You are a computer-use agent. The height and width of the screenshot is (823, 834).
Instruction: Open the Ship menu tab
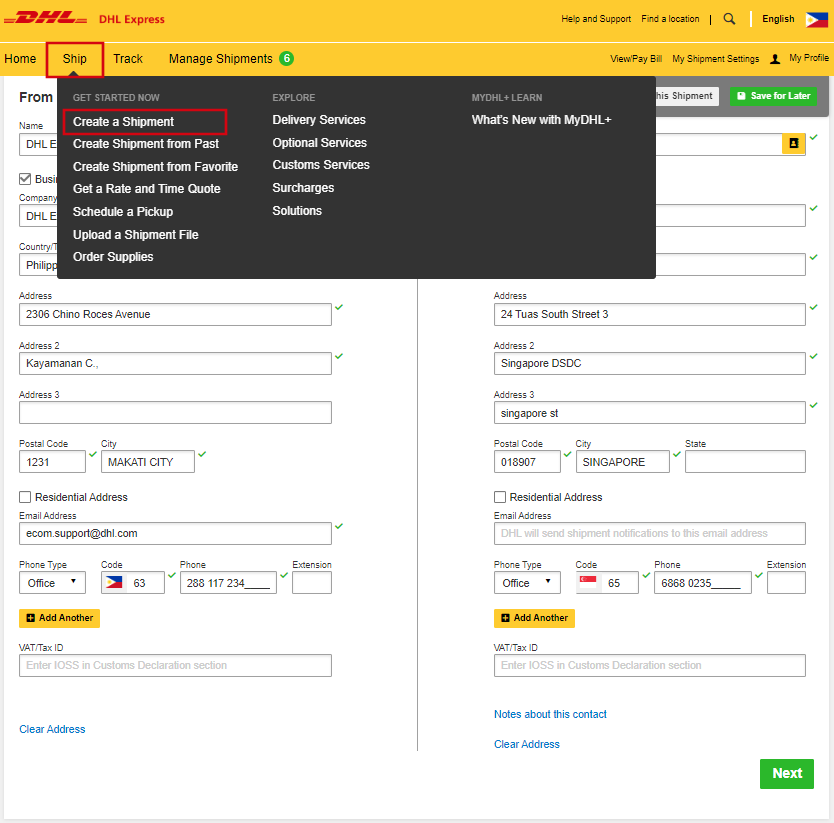pos(74,59)
